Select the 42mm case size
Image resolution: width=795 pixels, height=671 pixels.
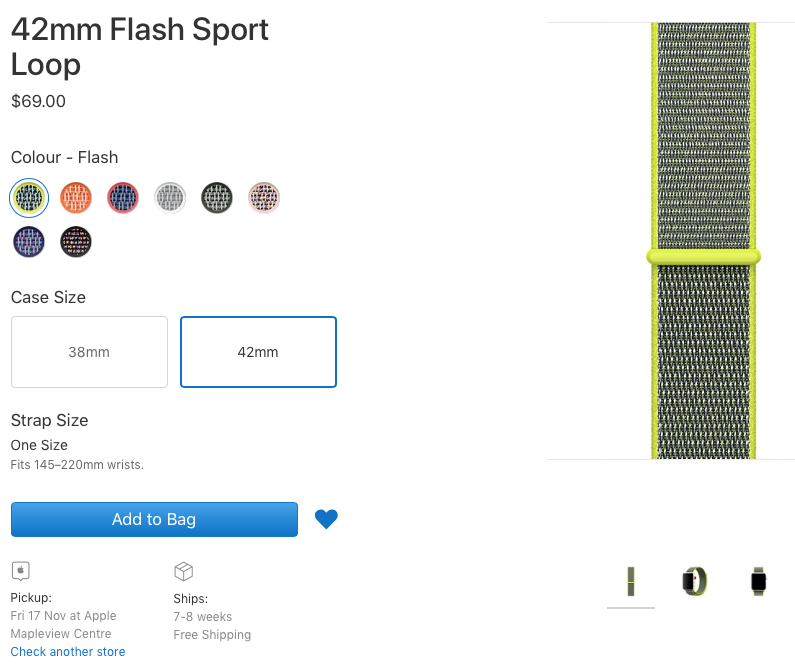pyautogui.click(x=258, y=352)
